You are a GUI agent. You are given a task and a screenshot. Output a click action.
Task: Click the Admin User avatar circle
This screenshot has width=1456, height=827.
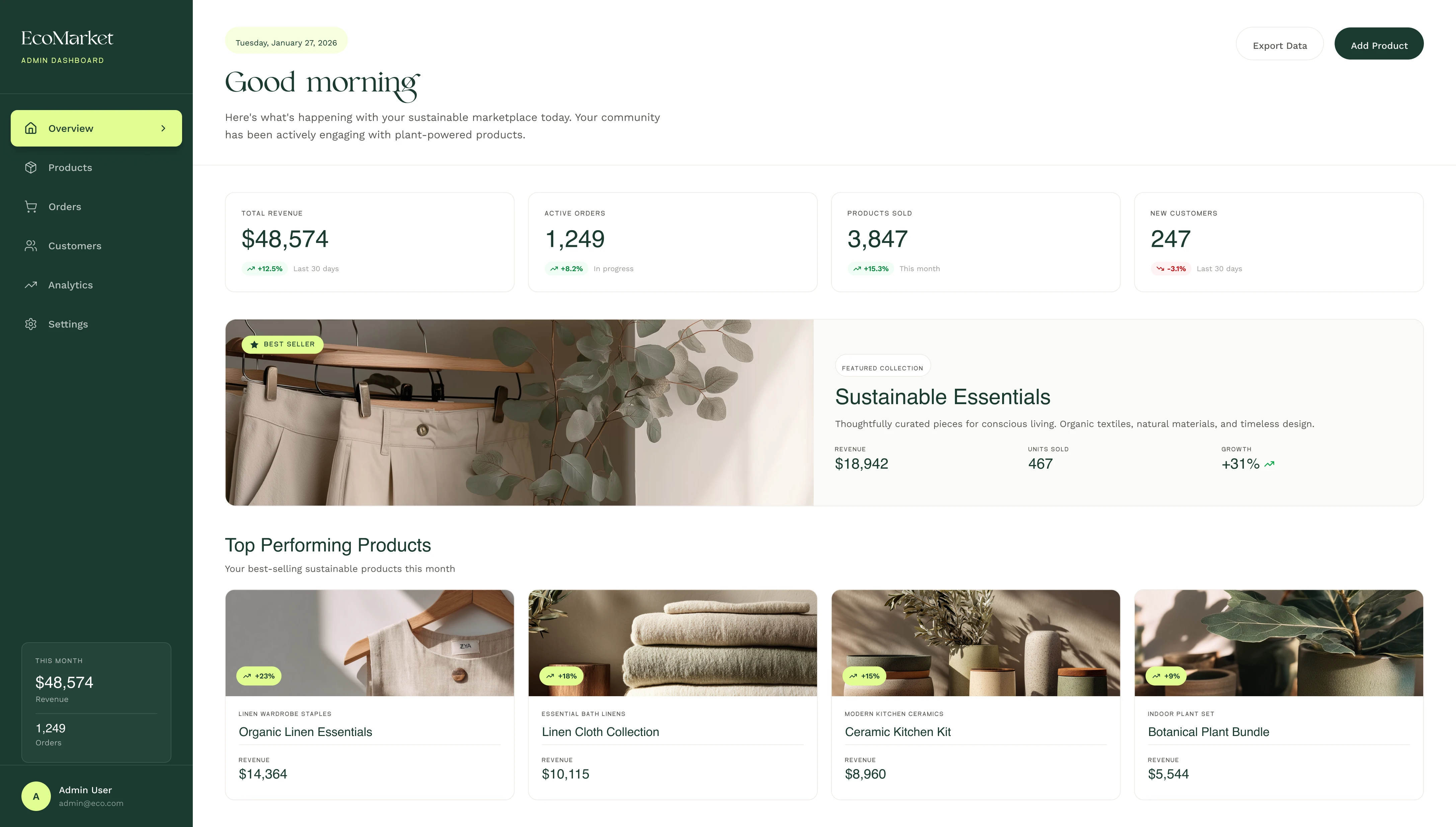click(36, 796)
